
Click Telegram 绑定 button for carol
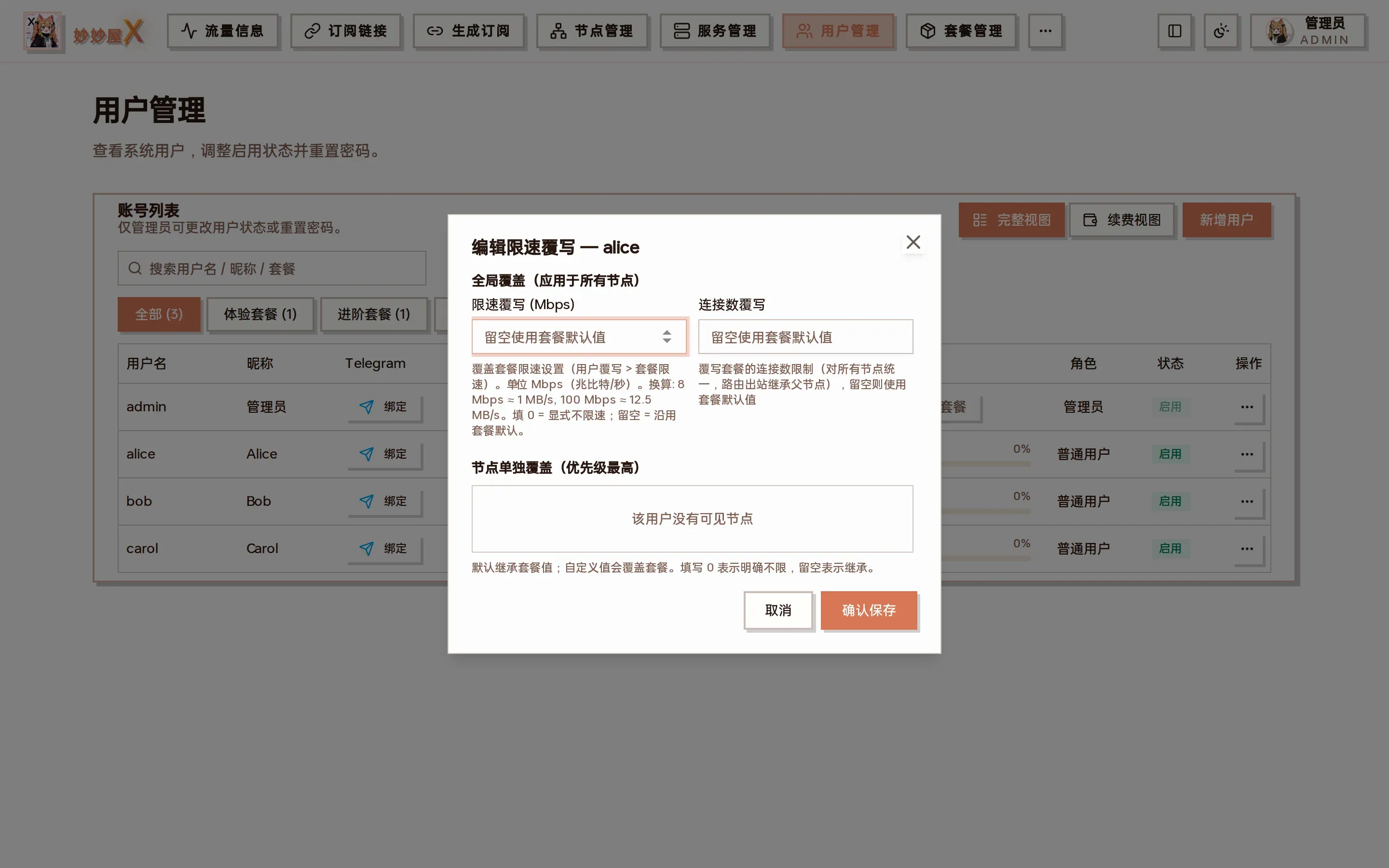[384, 549]
